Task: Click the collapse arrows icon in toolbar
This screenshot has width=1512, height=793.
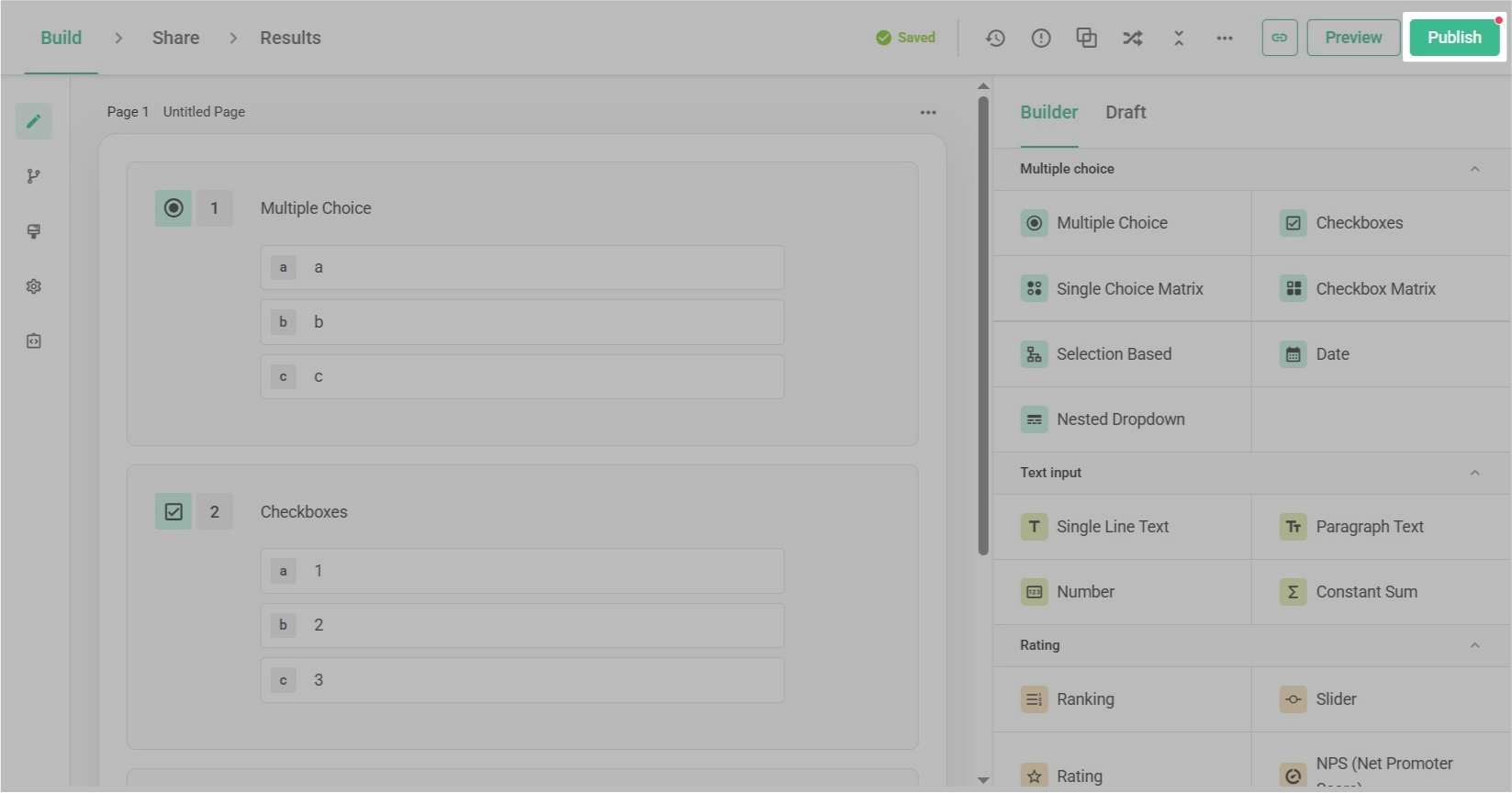Action: pos(1179,38)
